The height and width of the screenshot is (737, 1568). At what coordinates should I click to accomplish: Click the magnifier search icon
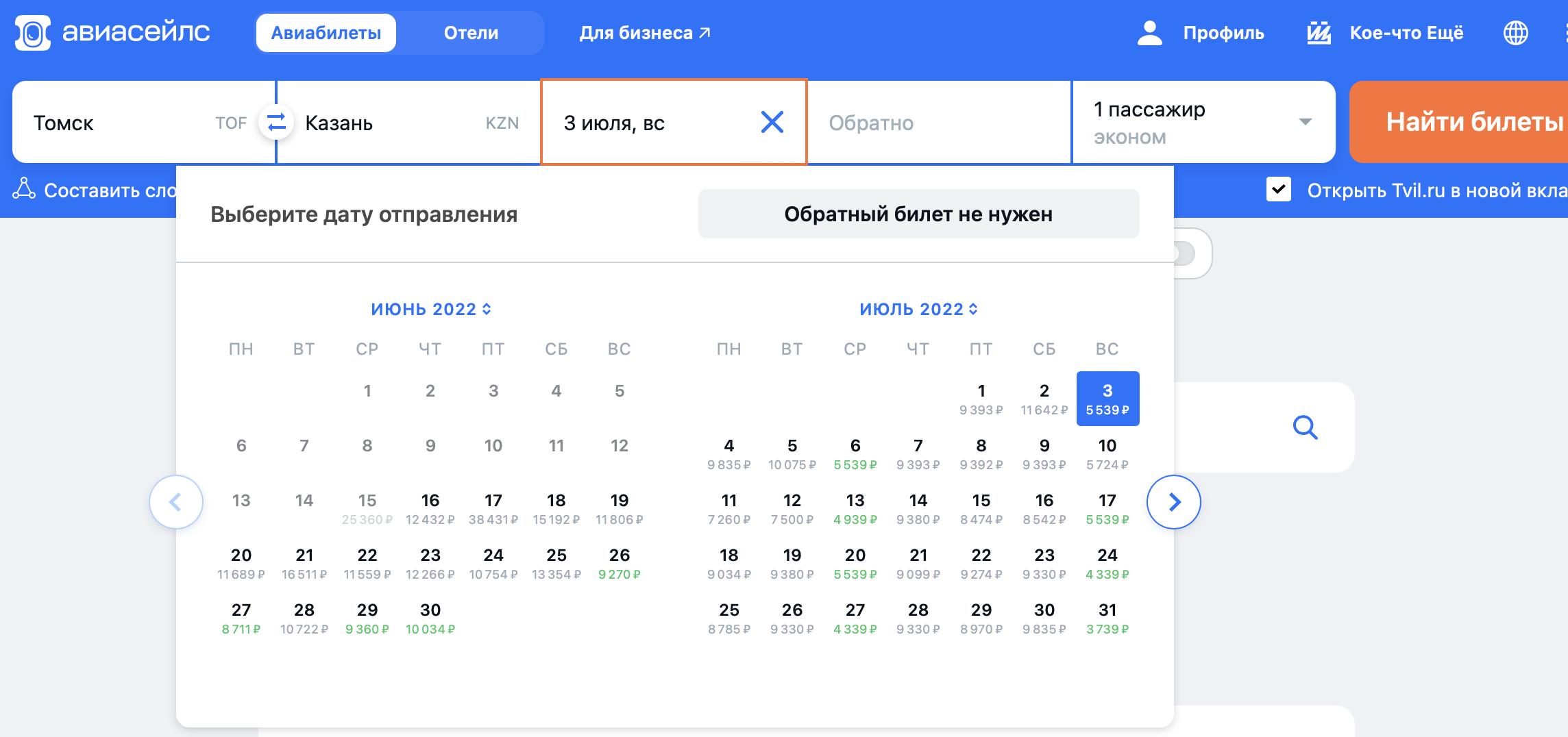pos(1305,427)
